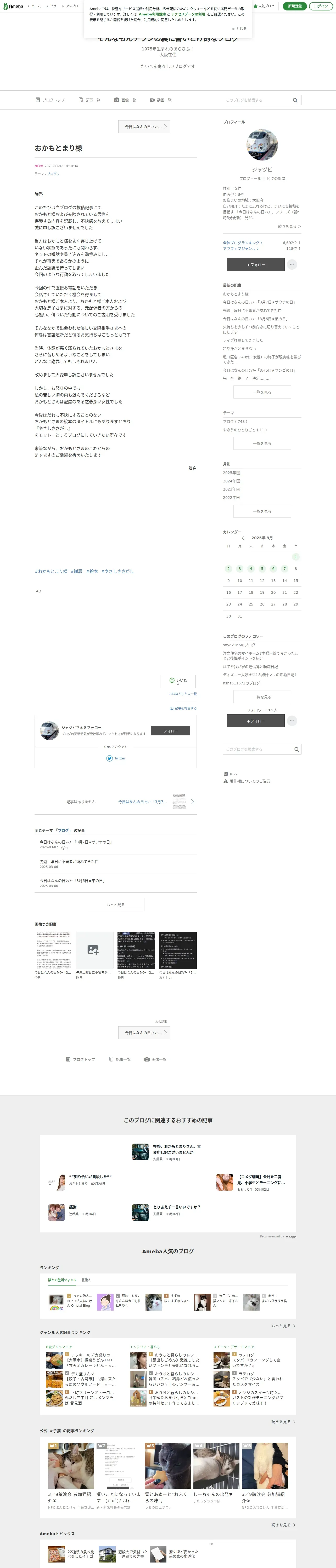Open 動画一覧 tab with video icon
This screenshot has width=336, height=1568.
(x=160, y=100)
